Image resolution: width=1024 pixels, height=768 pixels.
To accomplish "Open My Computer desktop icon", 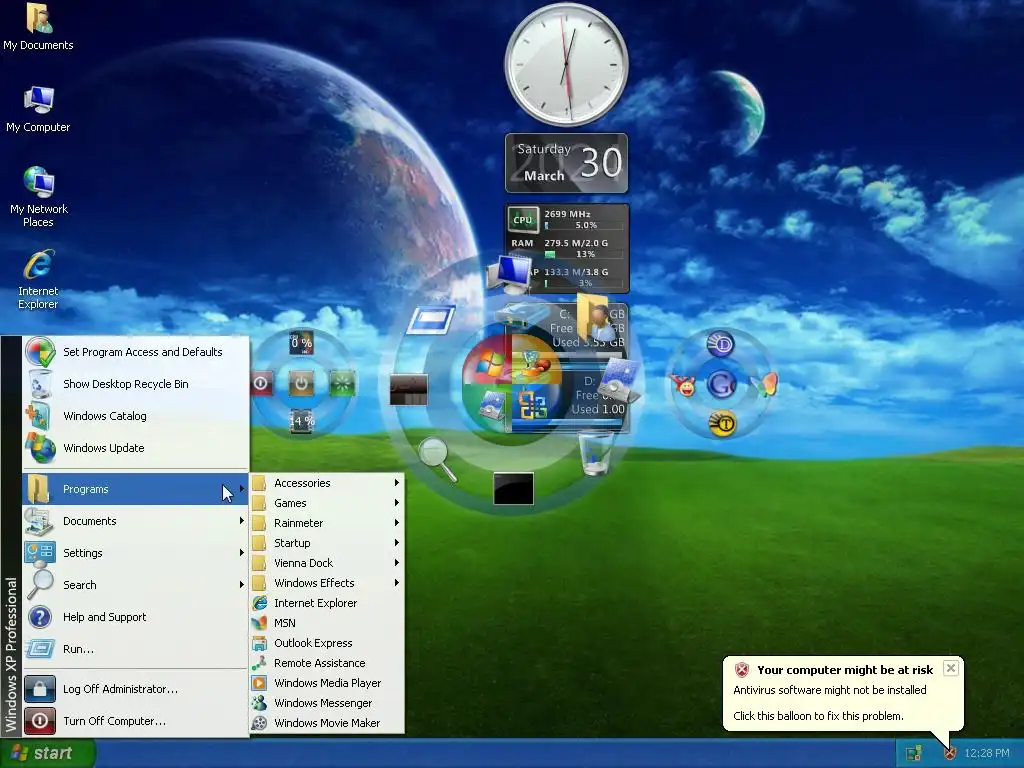I will [x=39, y=109].
